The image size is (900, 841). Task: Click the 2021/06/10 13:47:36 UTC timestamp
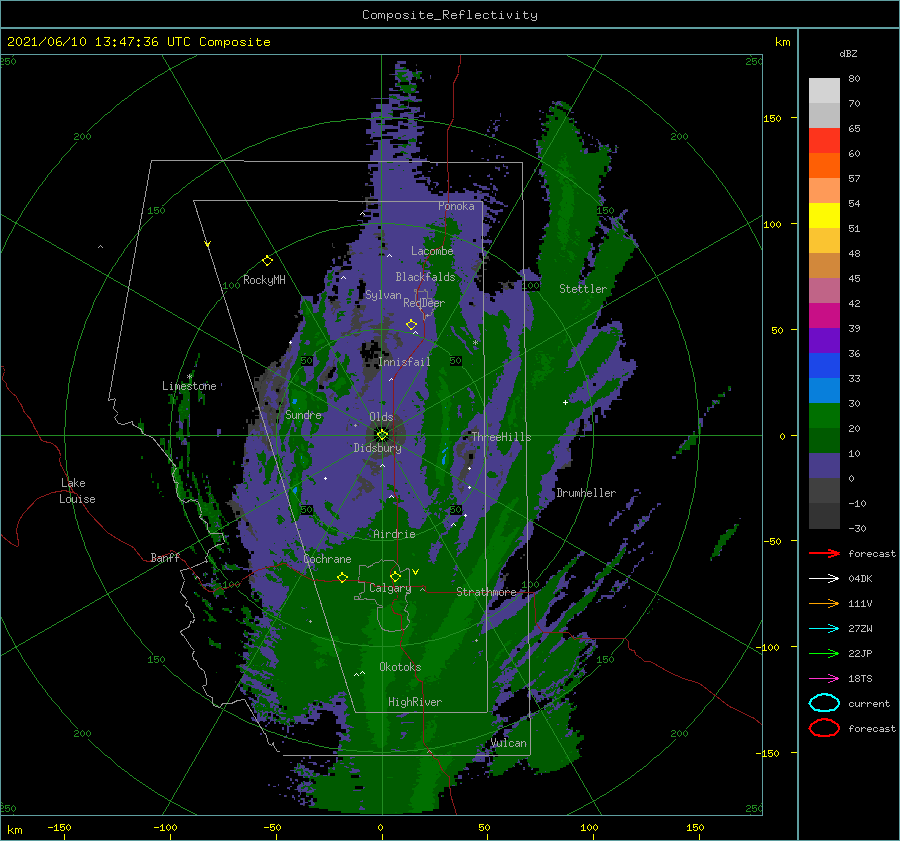pos(87,42)
